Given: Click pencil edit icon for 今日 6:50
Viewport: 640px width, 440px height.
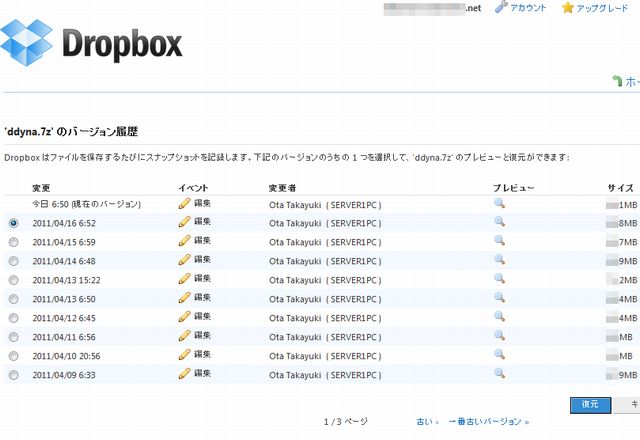Looking at the screenshot, I should [184, 203].
